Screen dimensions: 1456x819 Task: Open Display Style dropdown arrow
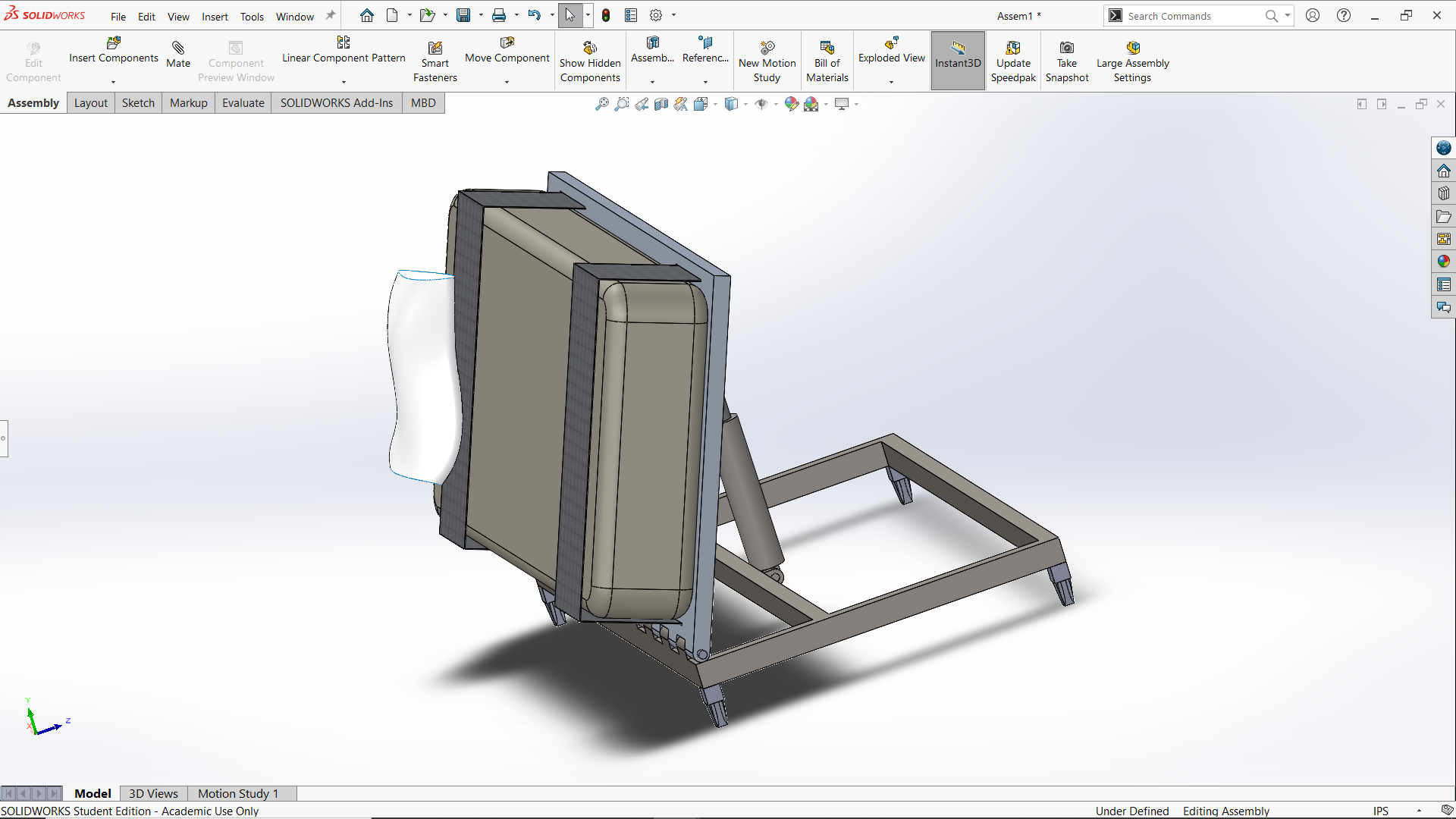pyautogui.click(x=746, y=104)
